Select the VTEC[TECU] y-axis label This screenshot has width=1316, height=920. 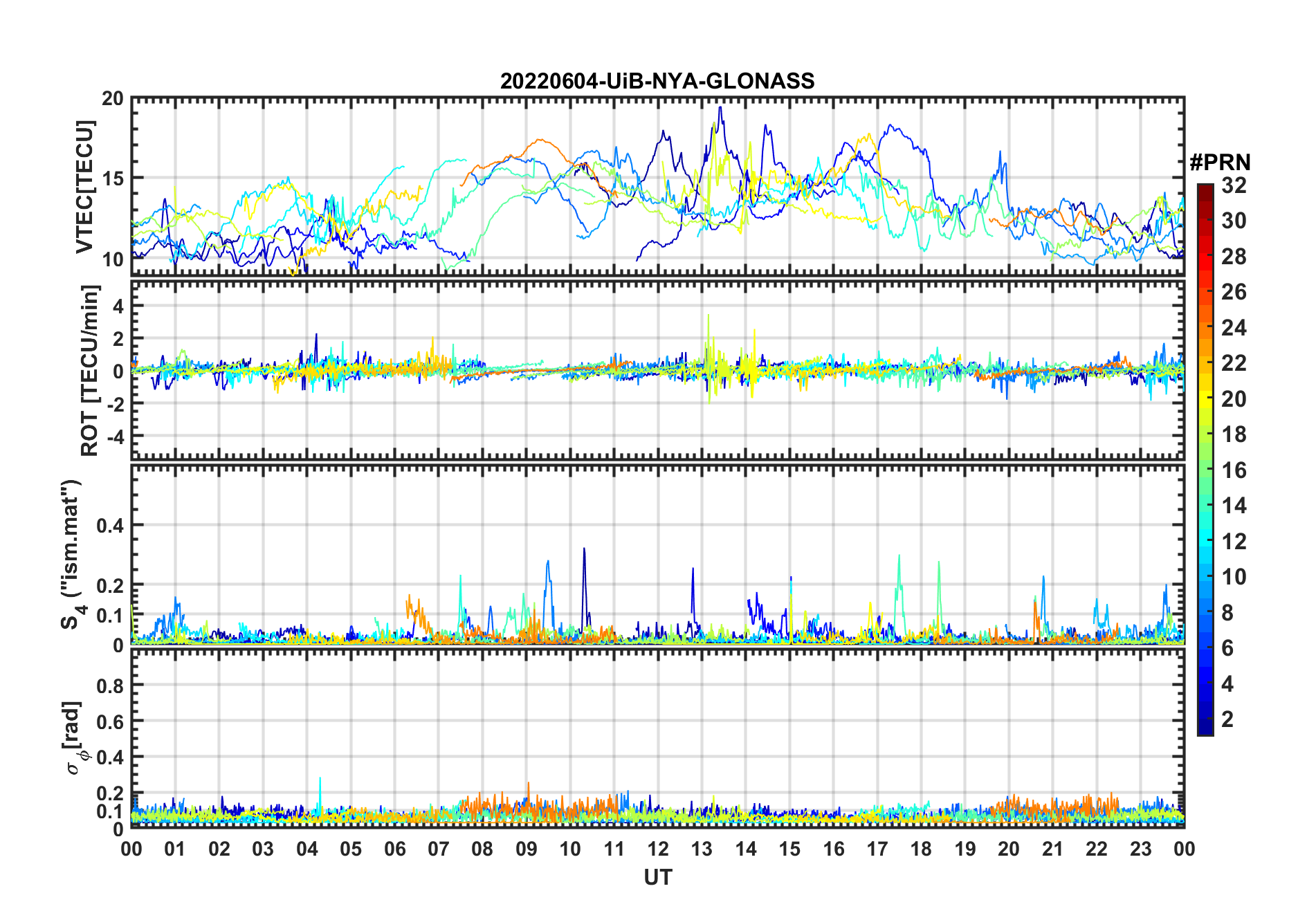pyautogui.click(x=84, y=187)
